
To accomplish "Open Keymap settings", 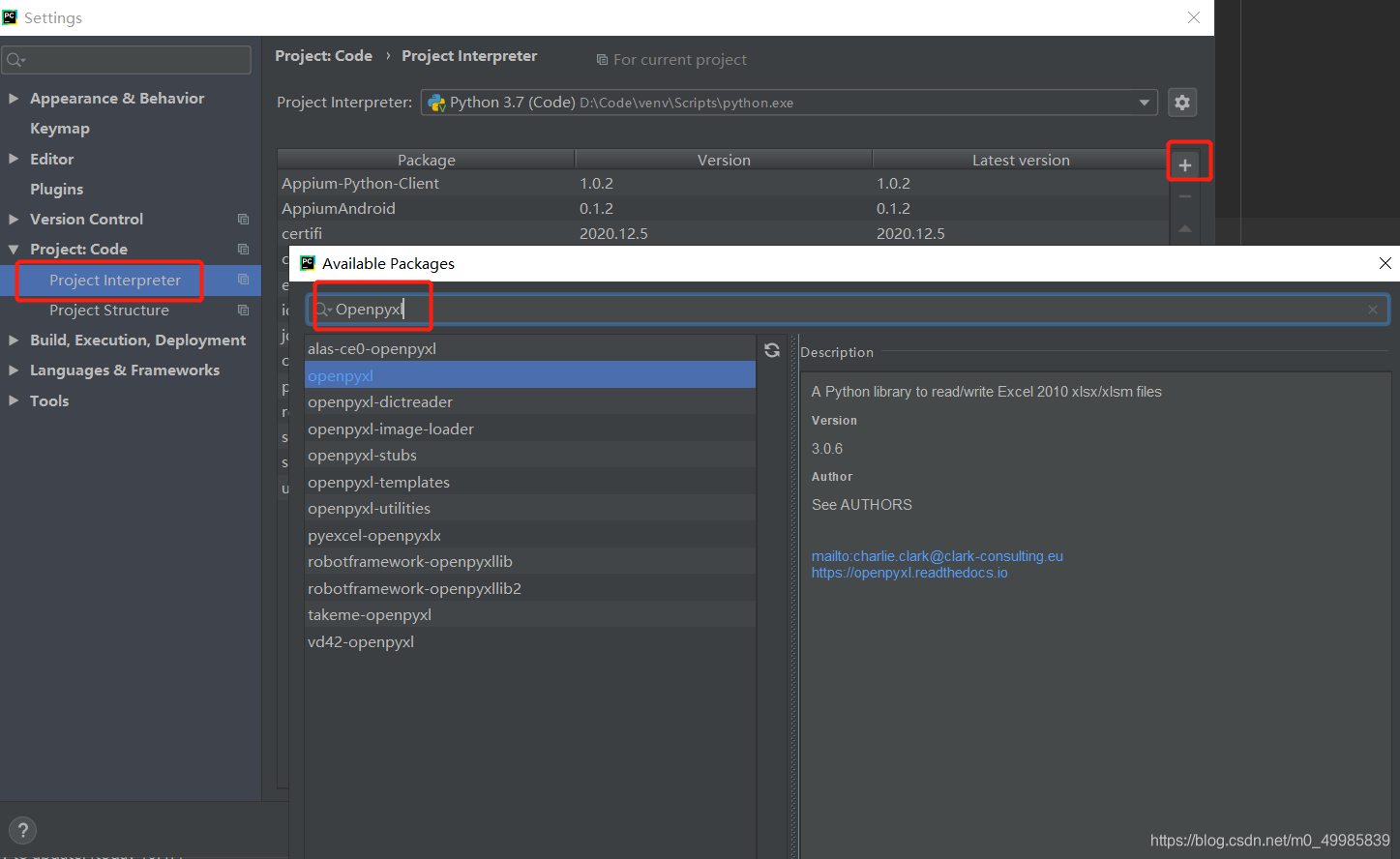I will pos(60,129).
